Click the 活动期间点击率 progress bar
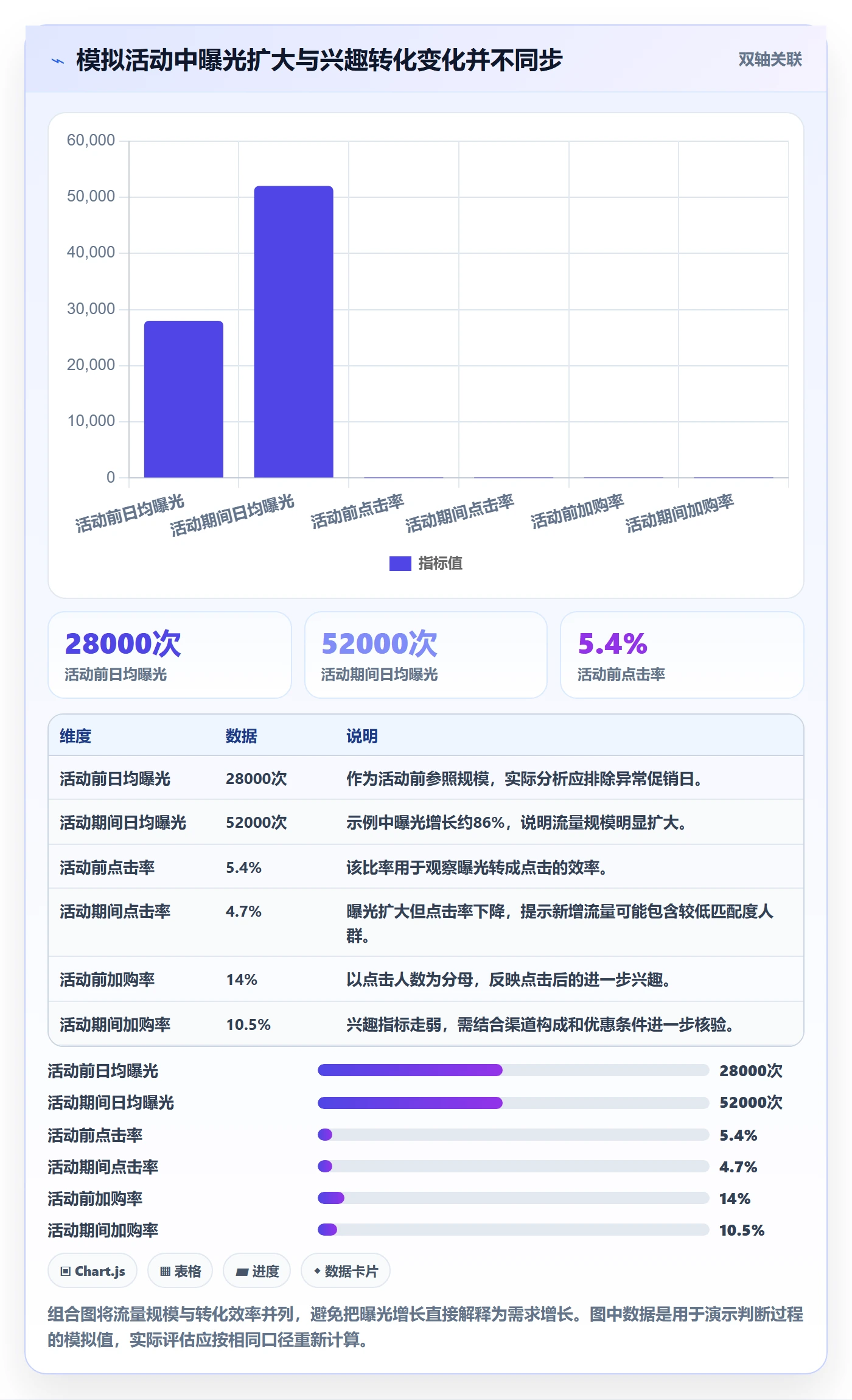852x1400 pixels. click(514, 1166)
